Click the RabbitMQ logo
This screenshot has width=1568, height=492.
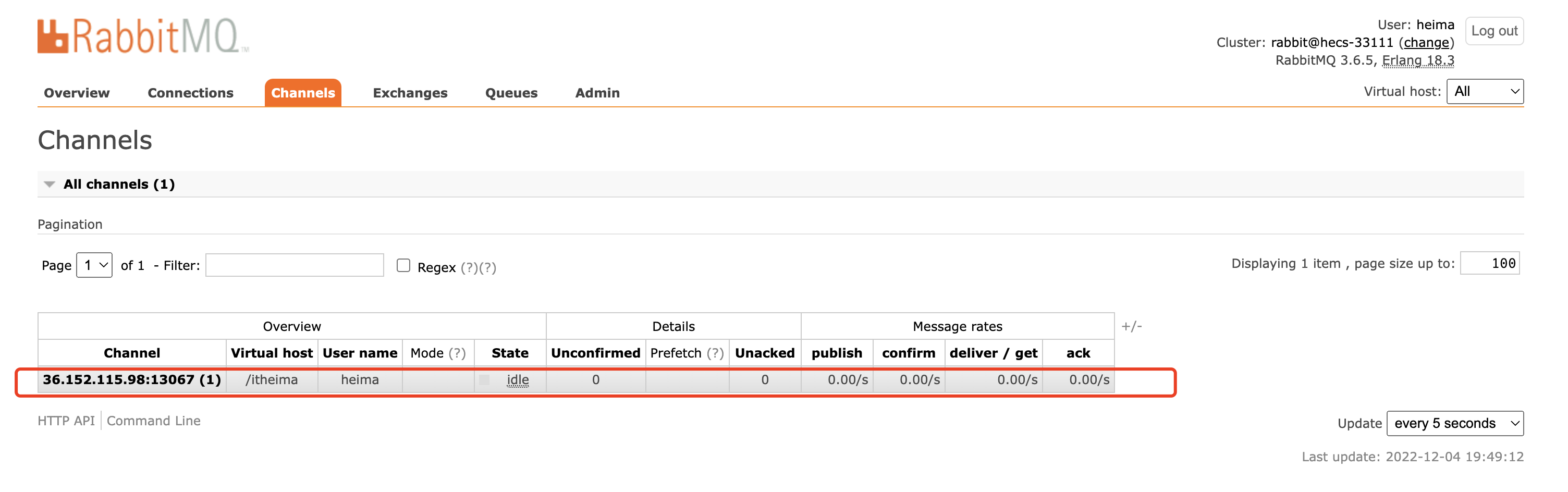[x=142, y=36]
